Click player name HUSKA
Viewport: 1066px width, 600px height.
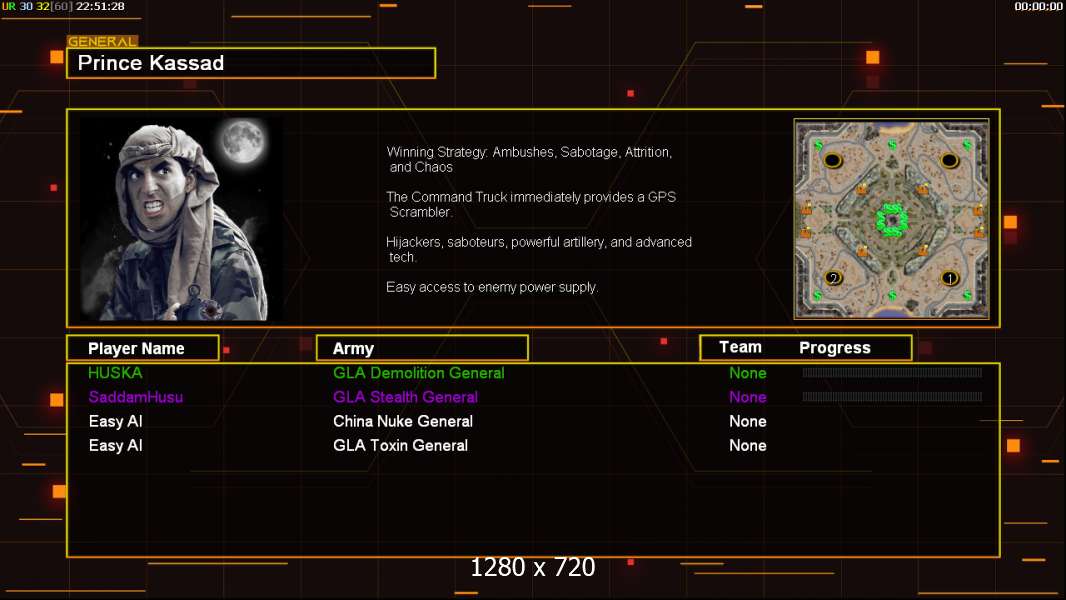point(115,373)
